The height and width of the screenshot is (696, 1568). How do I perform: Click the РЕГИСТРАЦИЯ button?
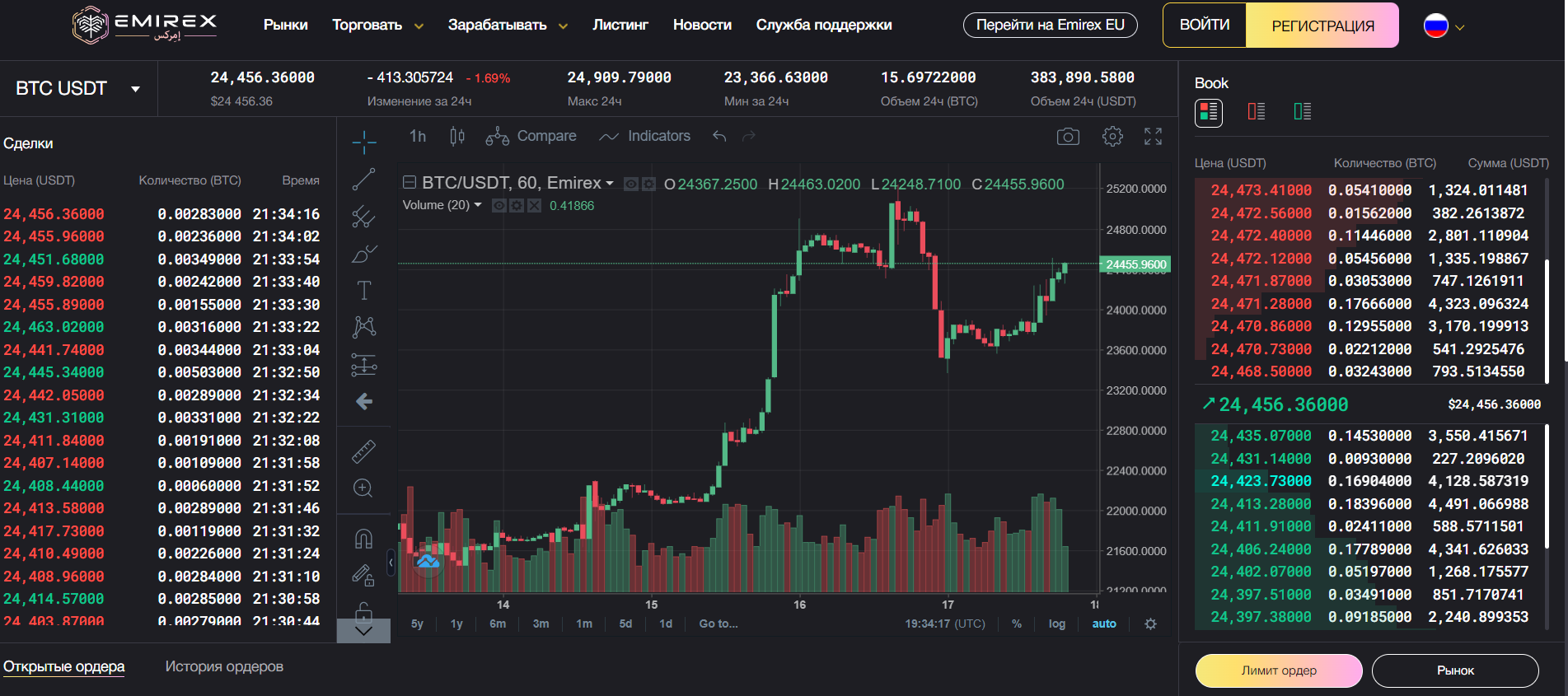(x=1322, y=25)
